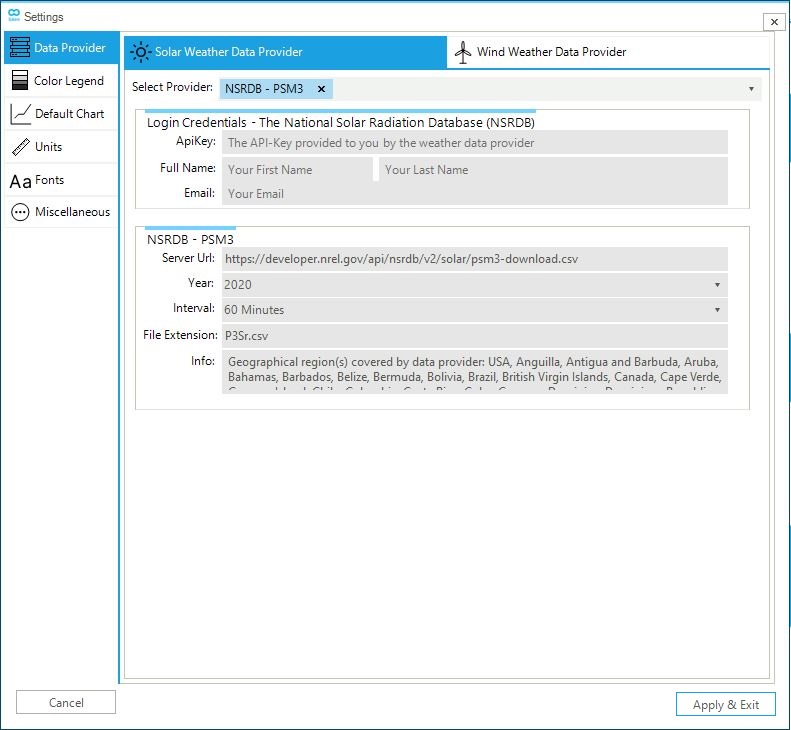This screenshot has height=730, width=791.
Task: Click the Email label
Action: 199,193
